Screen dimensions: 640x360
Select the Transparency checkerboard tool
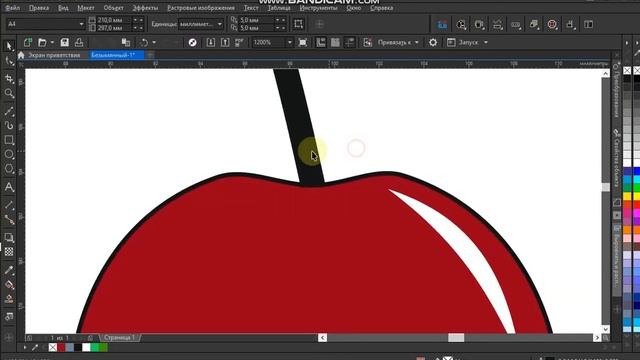[9, 252]
